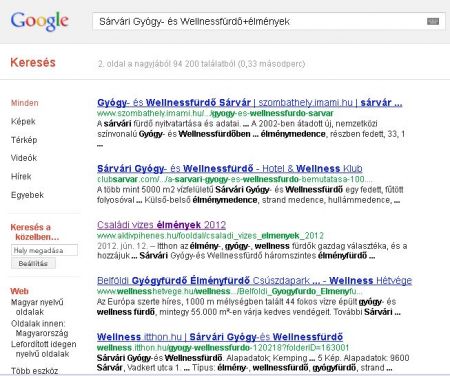Image resolution: width=450 pixels, height=376 pixels.
Task: Open Belföldi Gyógyfürdő Élményfürdő Csúszdapark result
Action: 254,280
